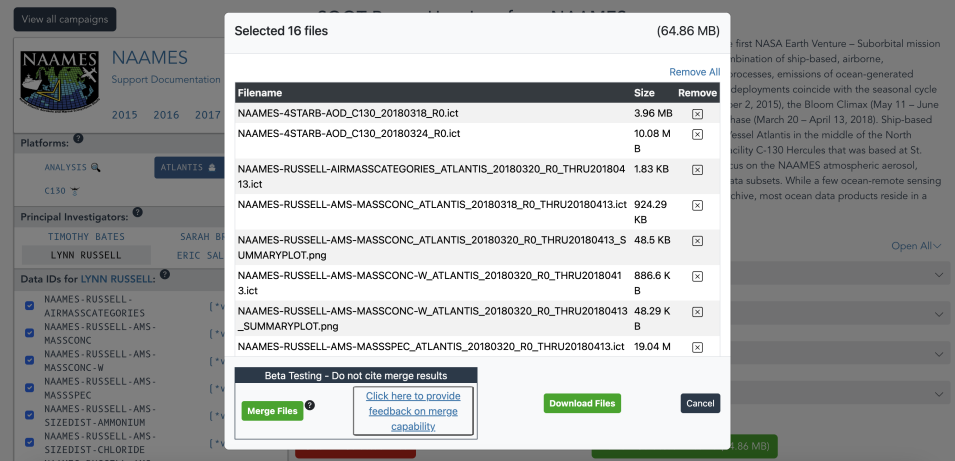Remove NAAMES-4STARB-AOD_C130_20180318_R0.ict file
This screenshot has height=461, width=955.
(x=697, y=114)
